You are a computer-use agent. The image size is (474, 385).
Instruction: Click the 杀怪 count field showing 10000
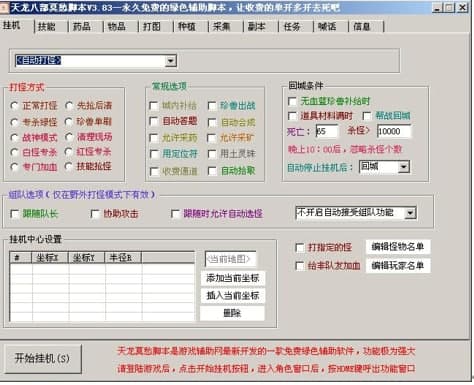click(394, 131)
